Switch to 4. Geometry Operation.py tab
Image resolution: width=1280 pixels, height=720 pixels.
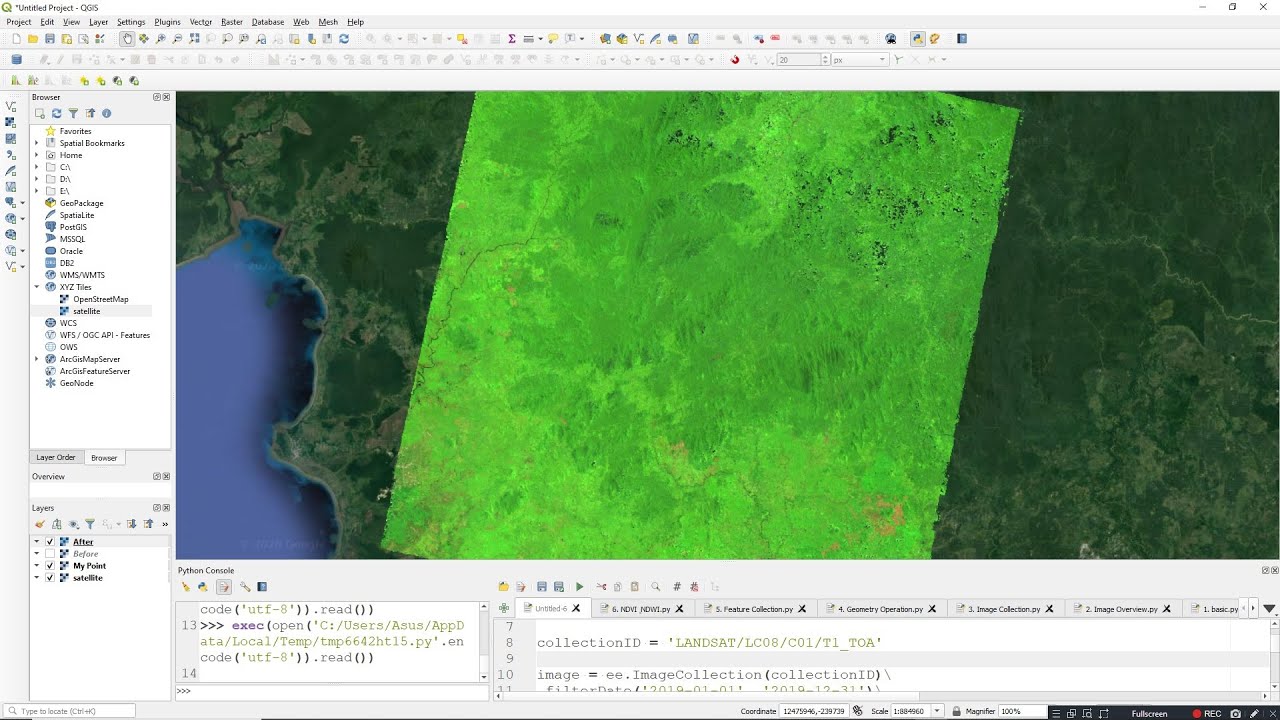(x=880, y=609)
